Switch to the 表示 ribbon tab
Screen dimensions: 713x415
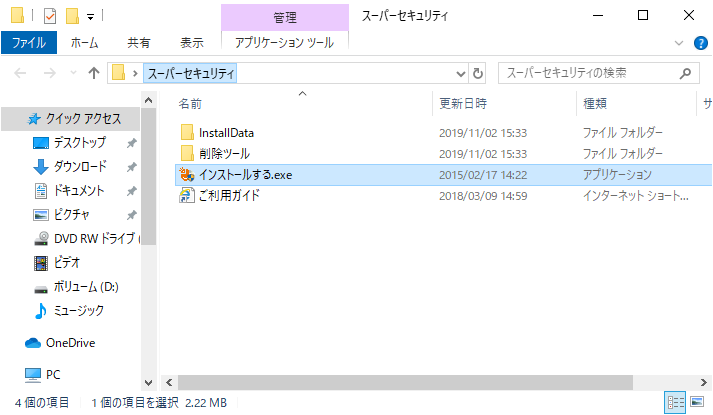pos(191,43)
